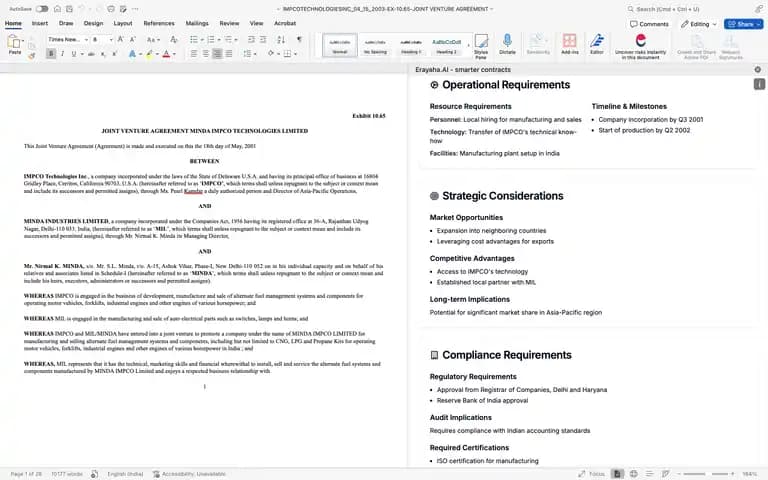Image resolution: width=768 pixels, height=480 pixels.
Task: Open the Change Case dropdown
Action: click(153, 39)
